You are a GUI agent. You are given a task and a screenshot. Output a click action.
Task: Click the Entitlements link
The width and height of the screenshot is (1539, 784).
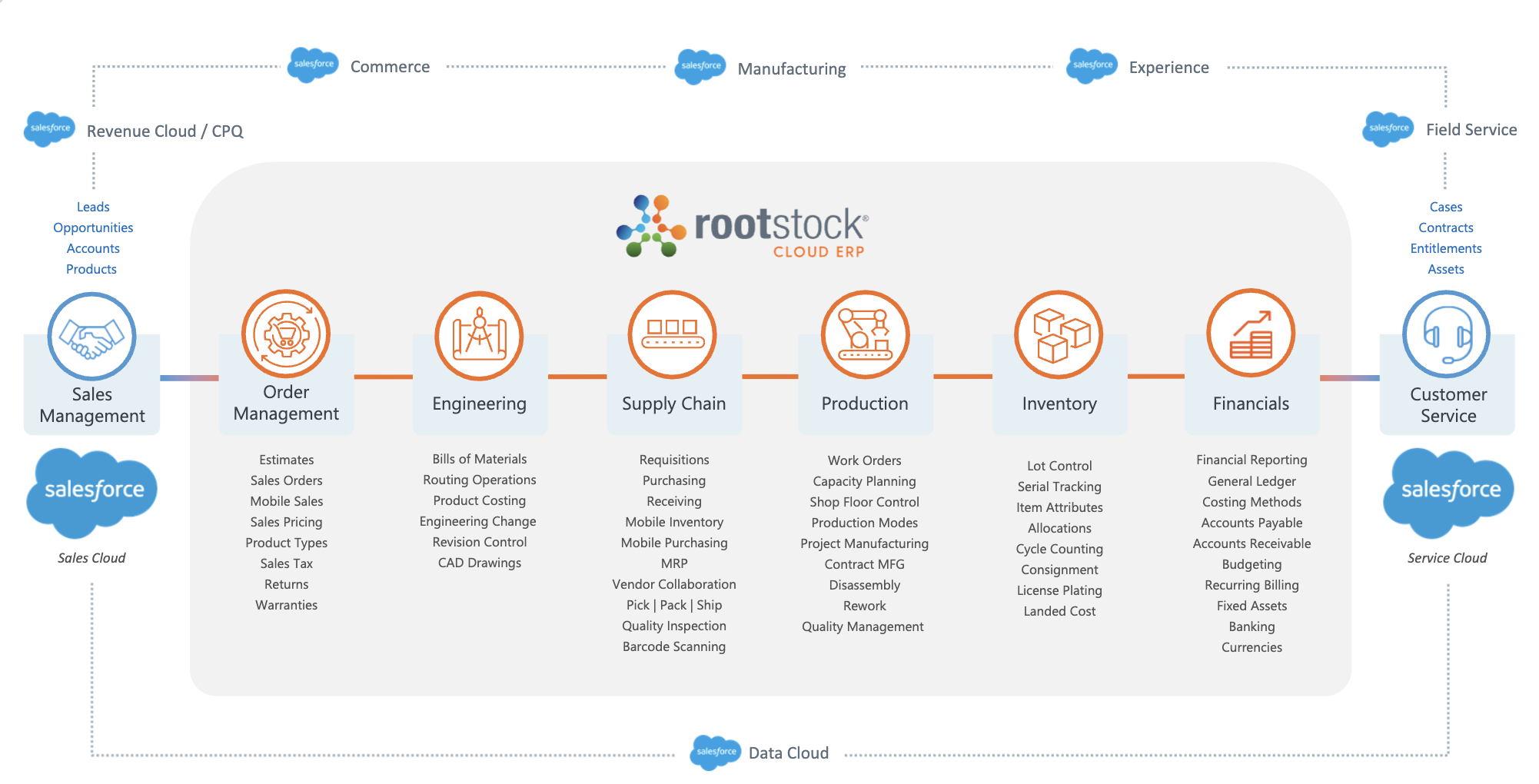pos(1446,248)
